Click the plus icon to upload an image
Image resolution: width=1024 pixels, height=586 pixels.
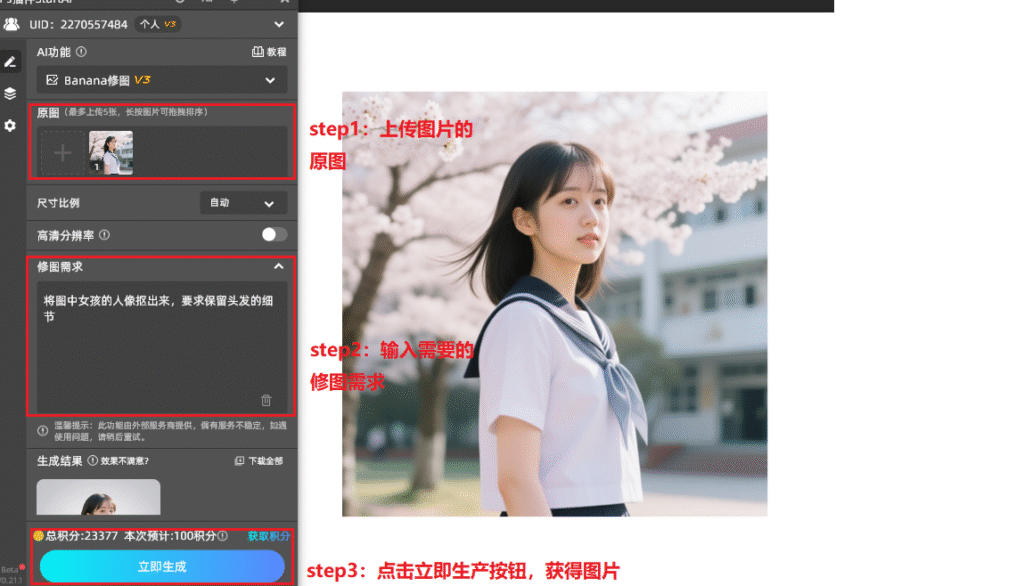tap(62, 153)
